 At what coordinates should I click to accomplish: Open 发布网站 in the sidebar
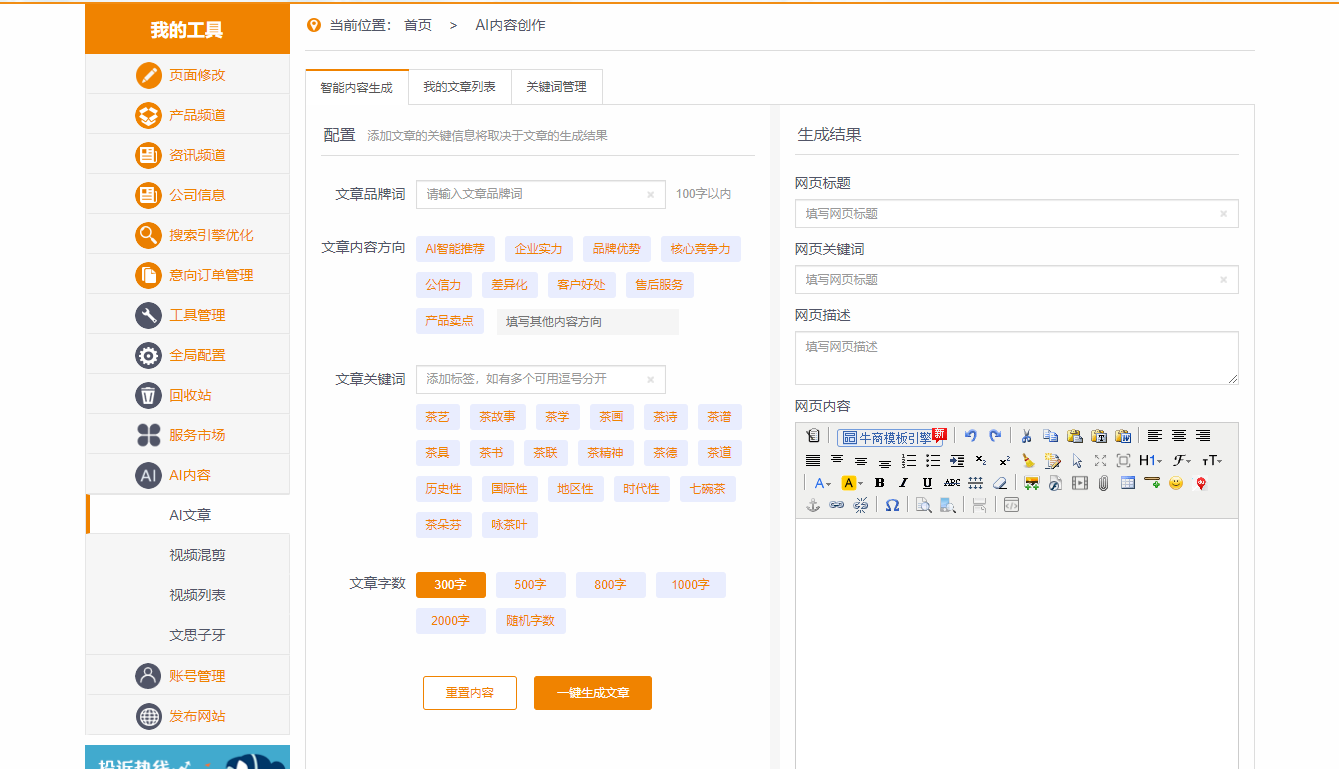[x=188, y=716]
